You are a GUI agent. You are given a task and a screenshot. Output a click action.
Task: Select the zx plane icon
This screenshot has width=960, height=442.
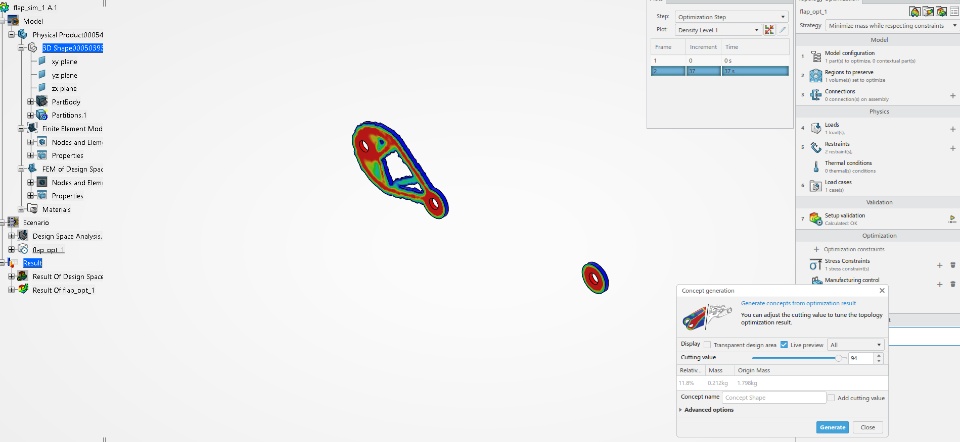pos(42,88)
